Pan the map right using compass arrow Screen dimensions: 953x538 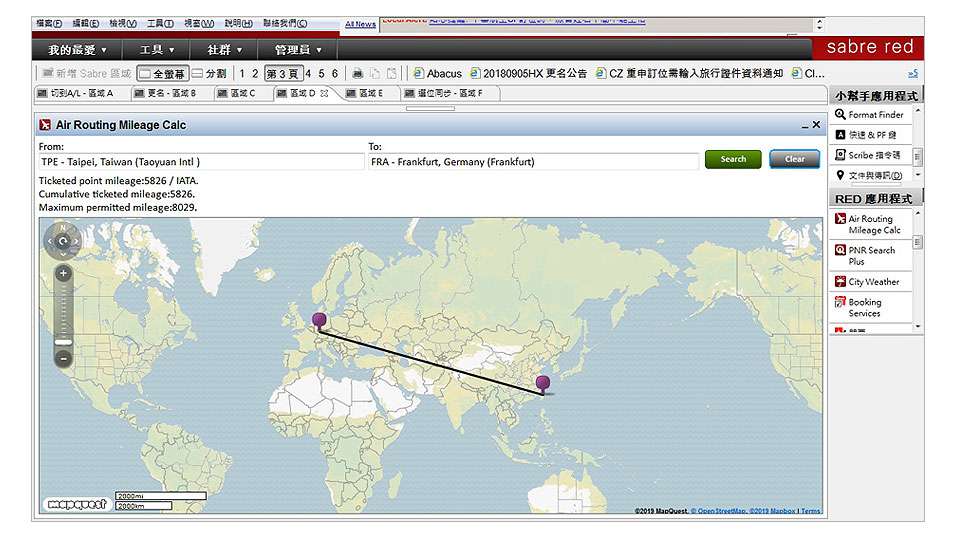point(76,241)
